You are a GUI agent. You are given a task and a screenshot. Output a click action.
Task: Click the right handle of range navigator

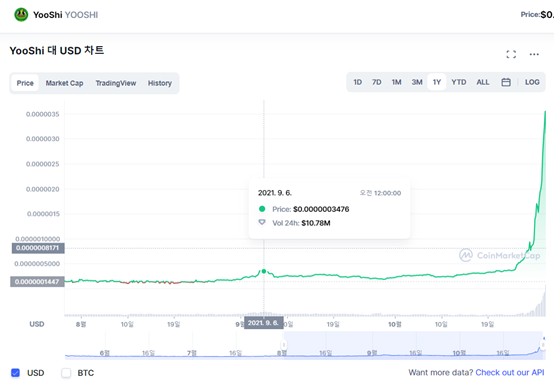[x=543, y=345]
